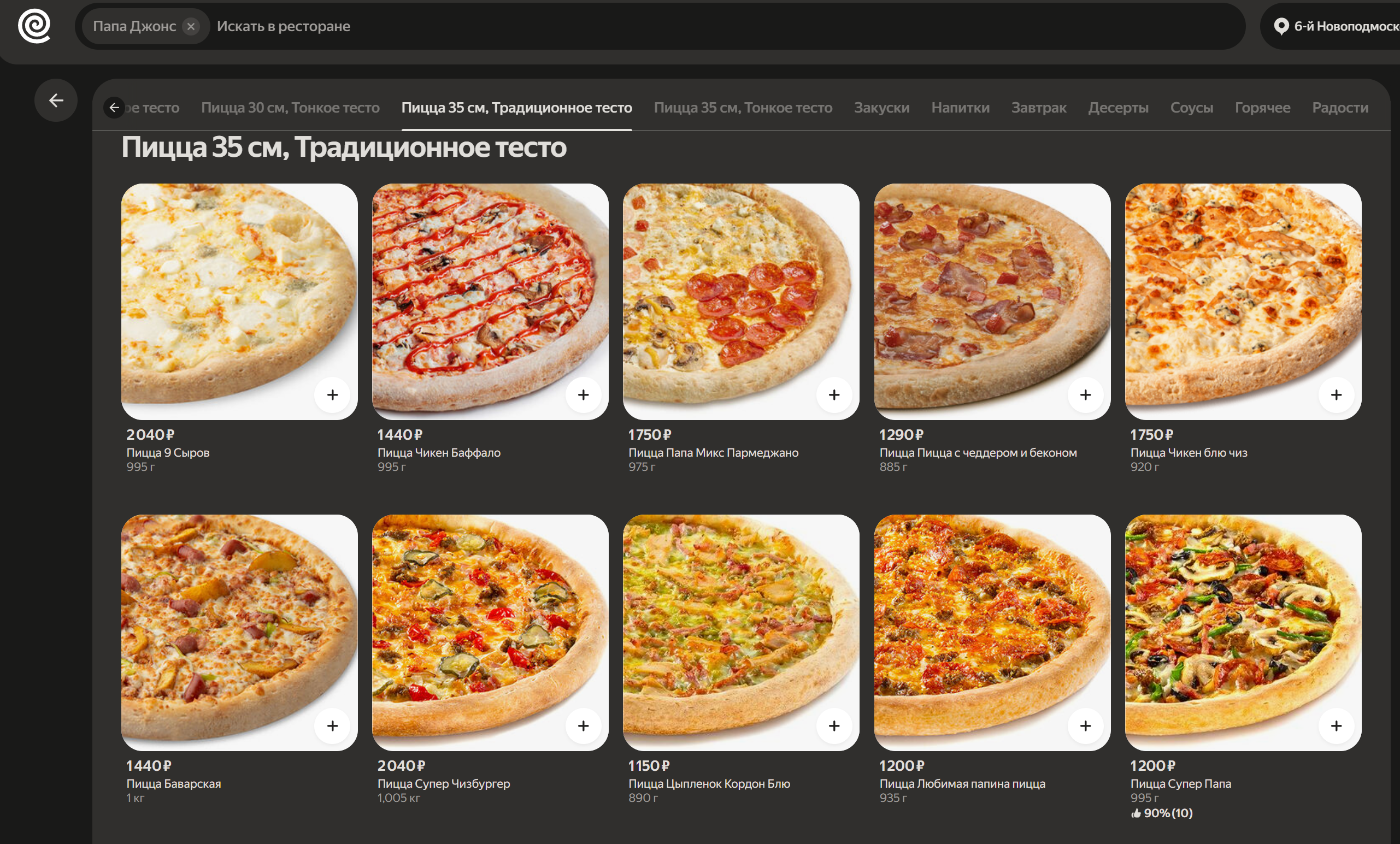Add Пицца Супер Папа to cart
The image size is (1400, 844).
click(x=1336, y=725)
